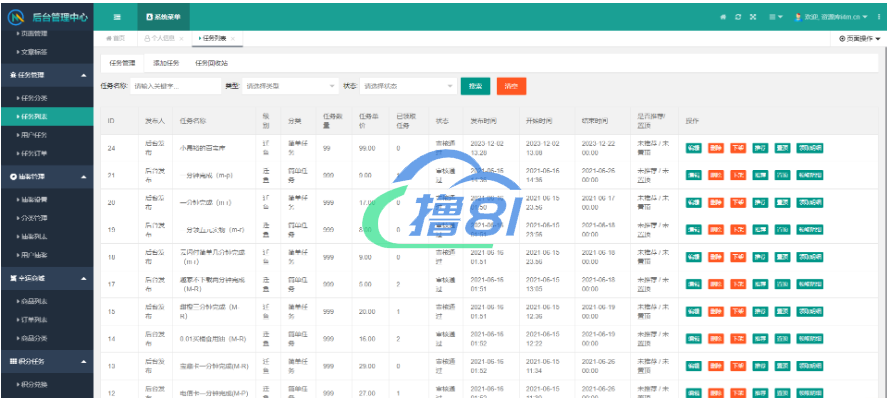
Task: Open 任务列表 in the sidebar
Action: (46, 116)
